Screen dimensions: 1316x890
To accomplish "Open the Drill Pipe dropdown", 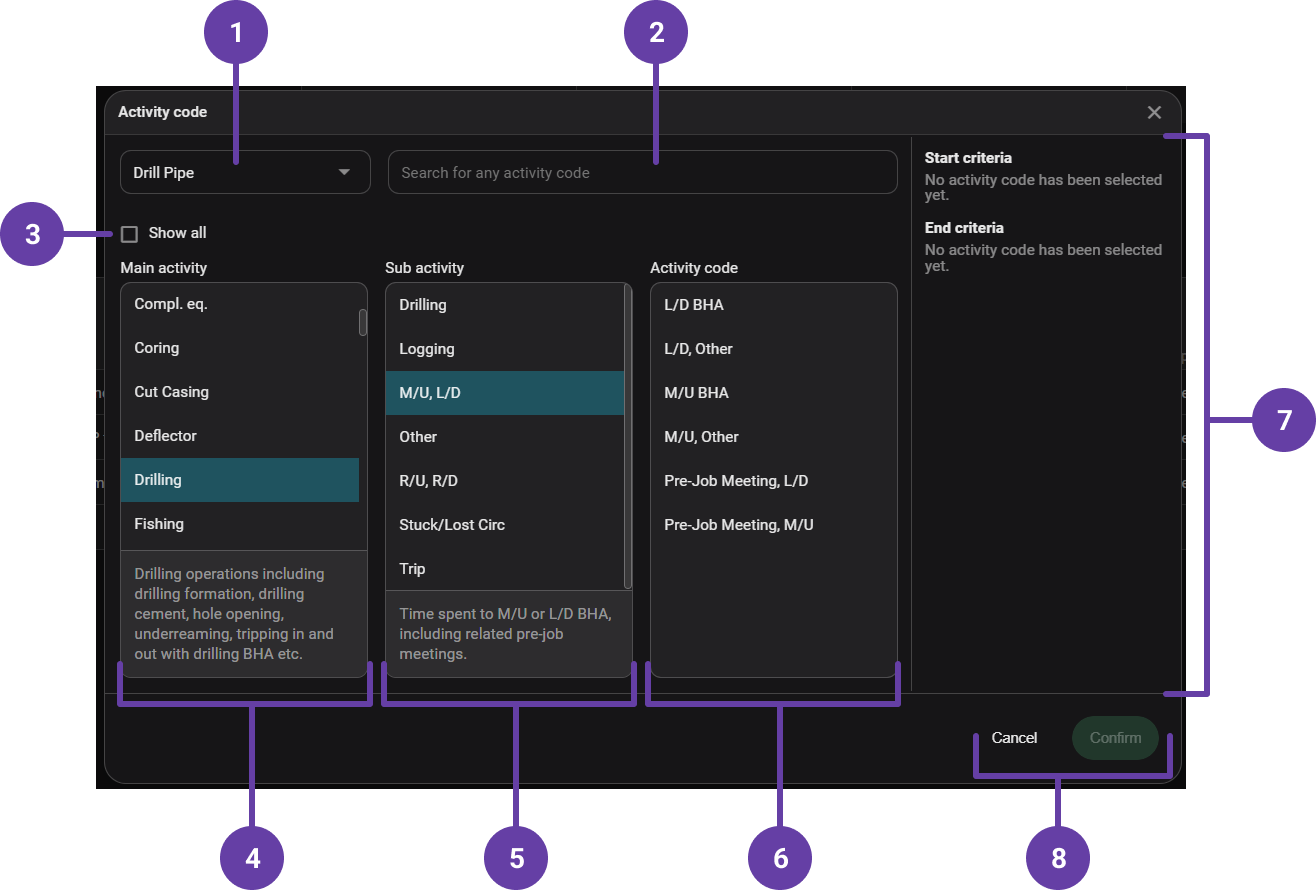I will tap(245, 172).
